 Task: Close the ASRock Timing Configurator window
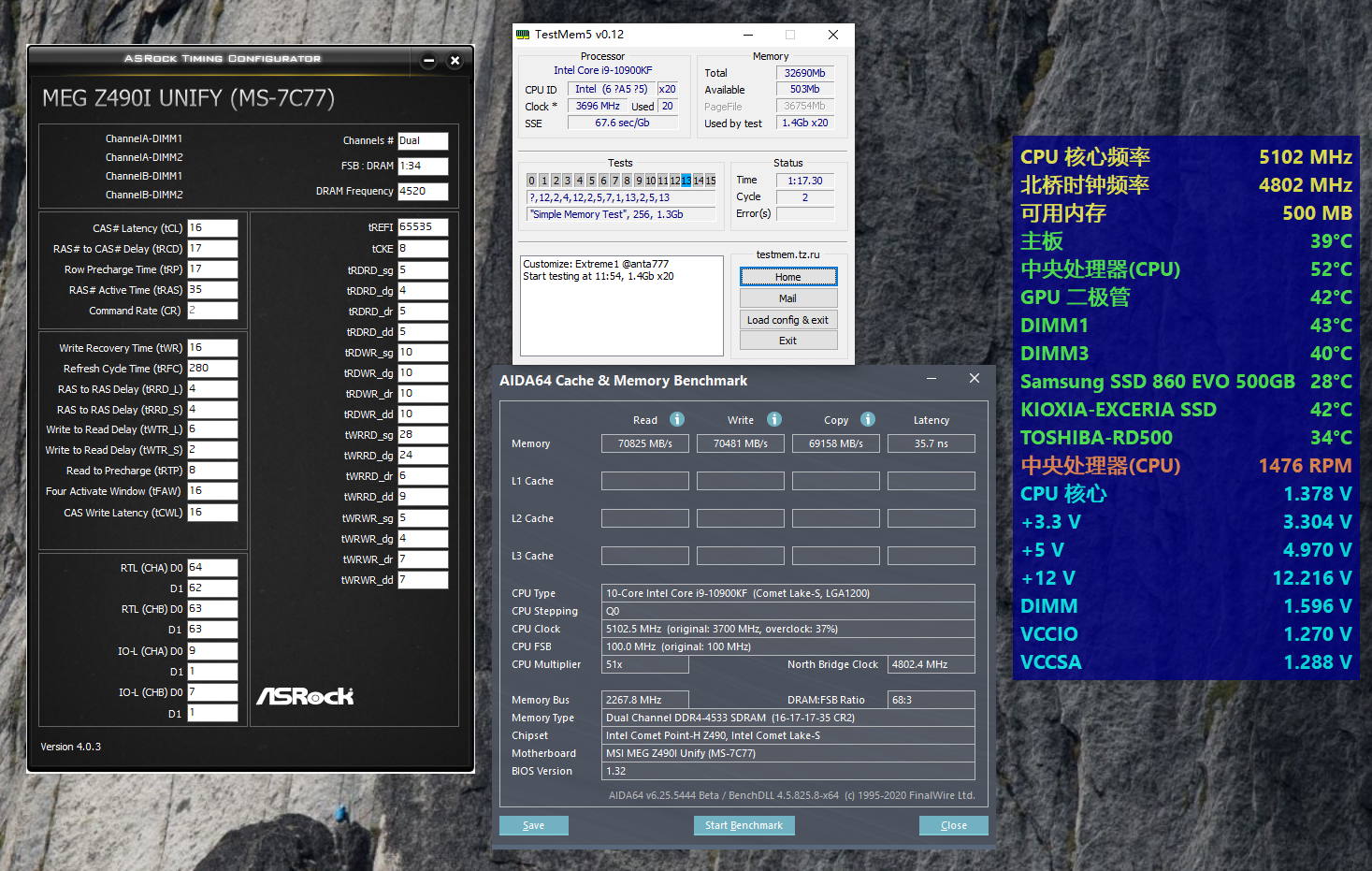pos(455,61)
